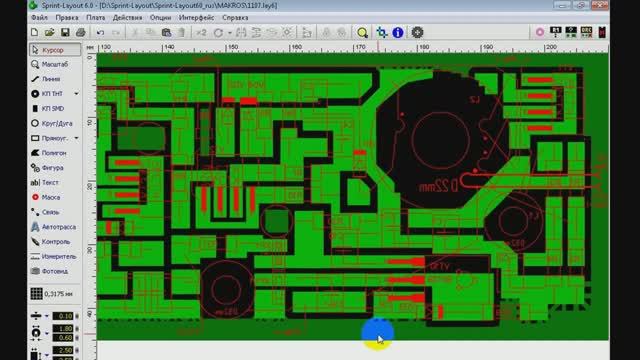This screenshot has height=360, width=640.
Task: Toggle the panel icon between R1 and DRC
Action: click(x=571, y=32)
